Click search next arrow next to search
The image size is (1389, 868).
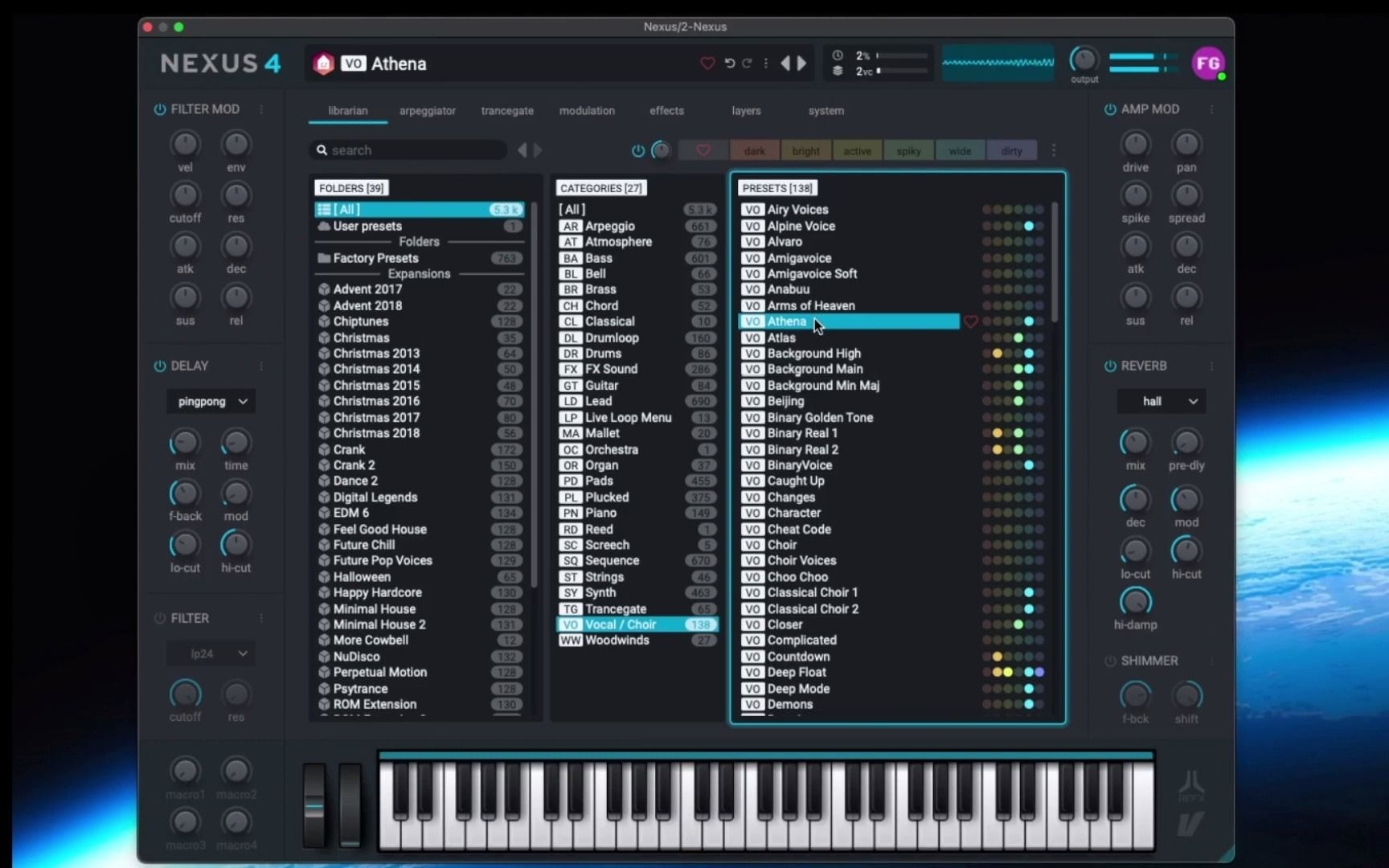[x=538, y=150]
